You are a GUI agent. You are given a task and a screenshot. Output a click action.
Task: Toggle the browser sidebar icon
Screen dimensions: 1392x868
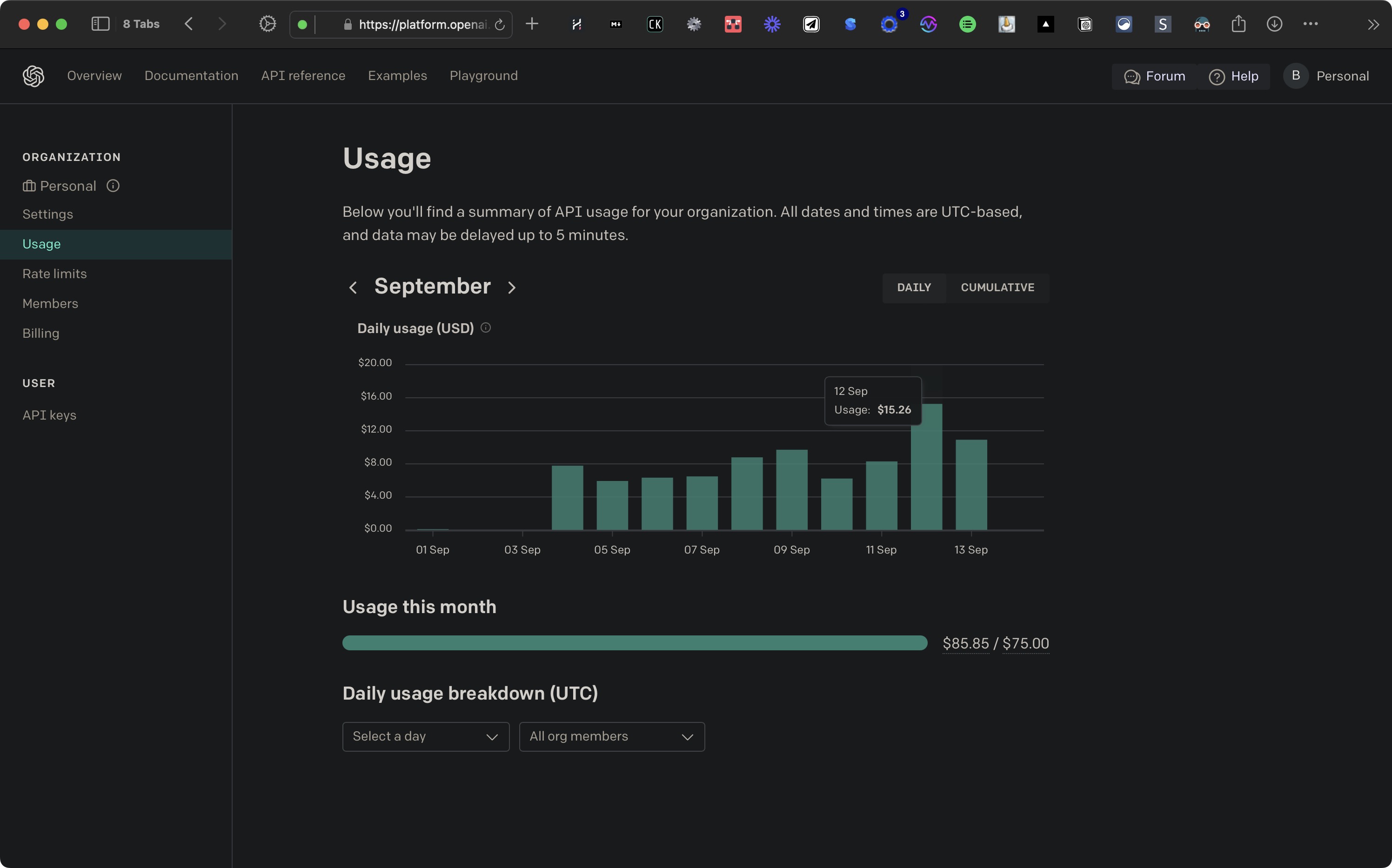pos(100,24)
